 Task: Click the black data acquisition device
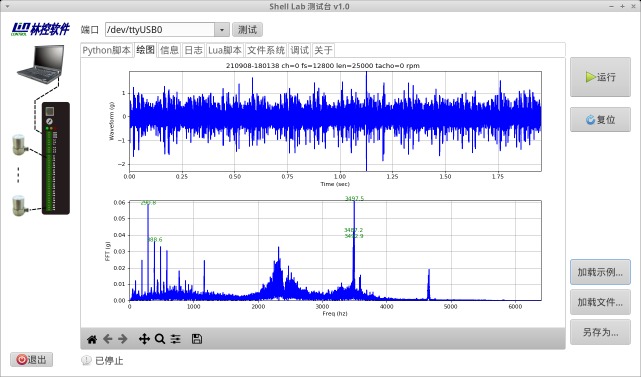point(56,158)
